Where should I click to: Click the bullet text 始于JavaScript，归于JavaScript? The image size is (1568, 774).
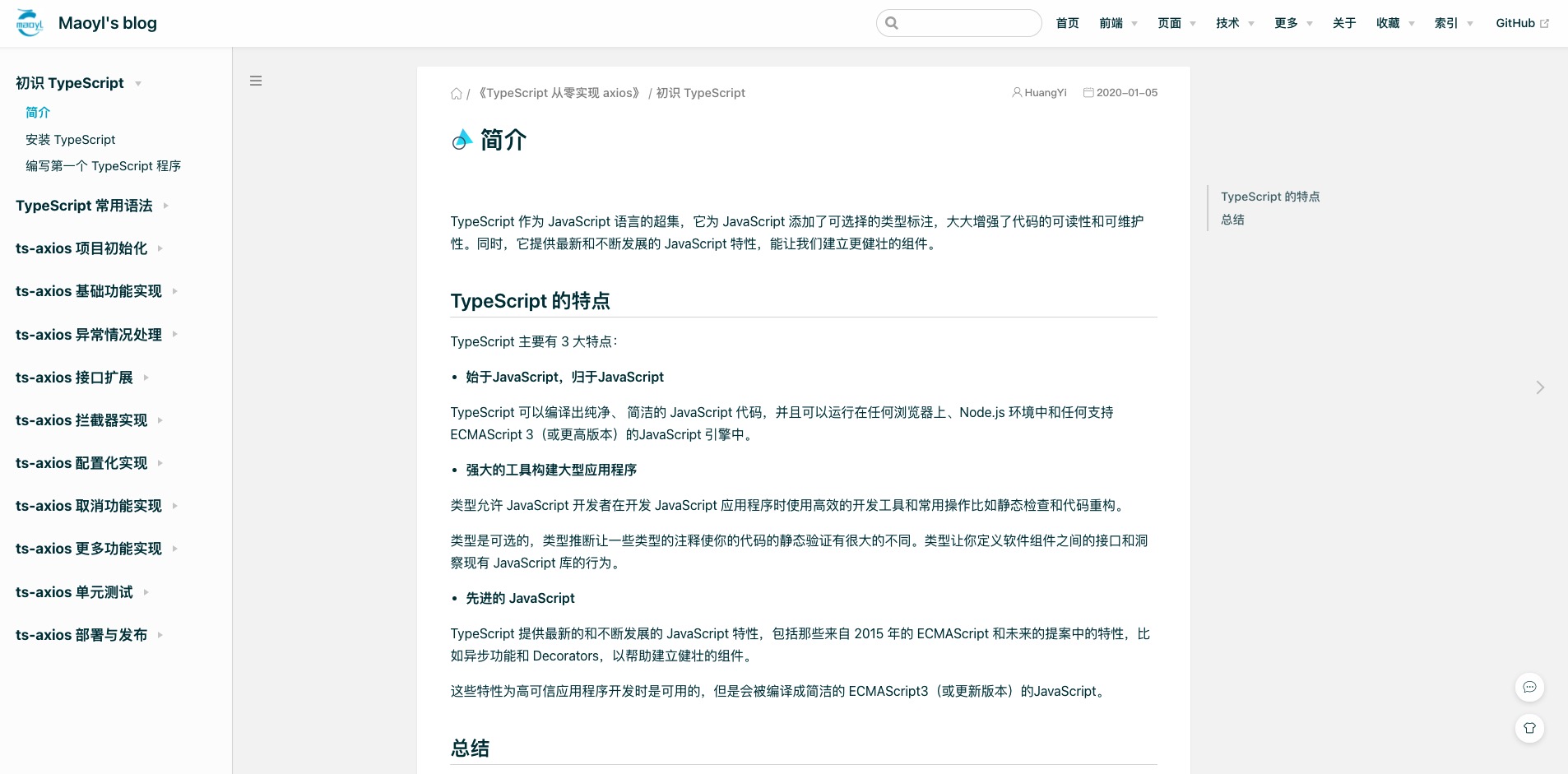pos(565,377)
